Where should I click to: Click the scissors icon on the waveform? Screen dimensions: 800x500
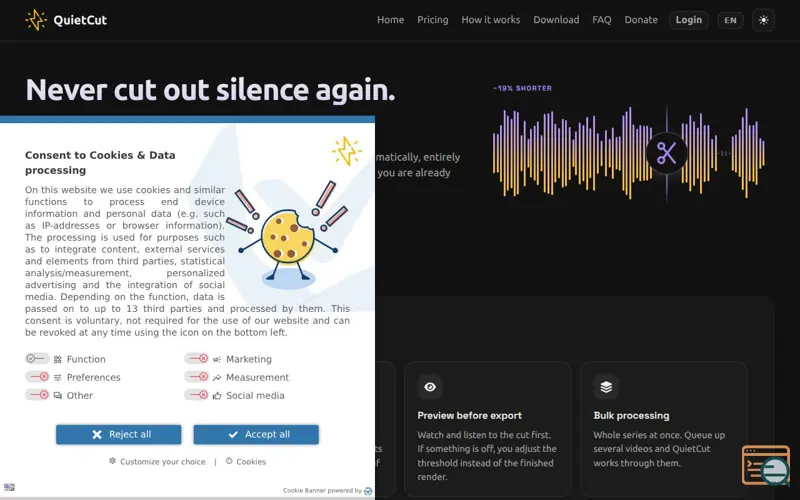pyautogui.click(x=666, y=153)
